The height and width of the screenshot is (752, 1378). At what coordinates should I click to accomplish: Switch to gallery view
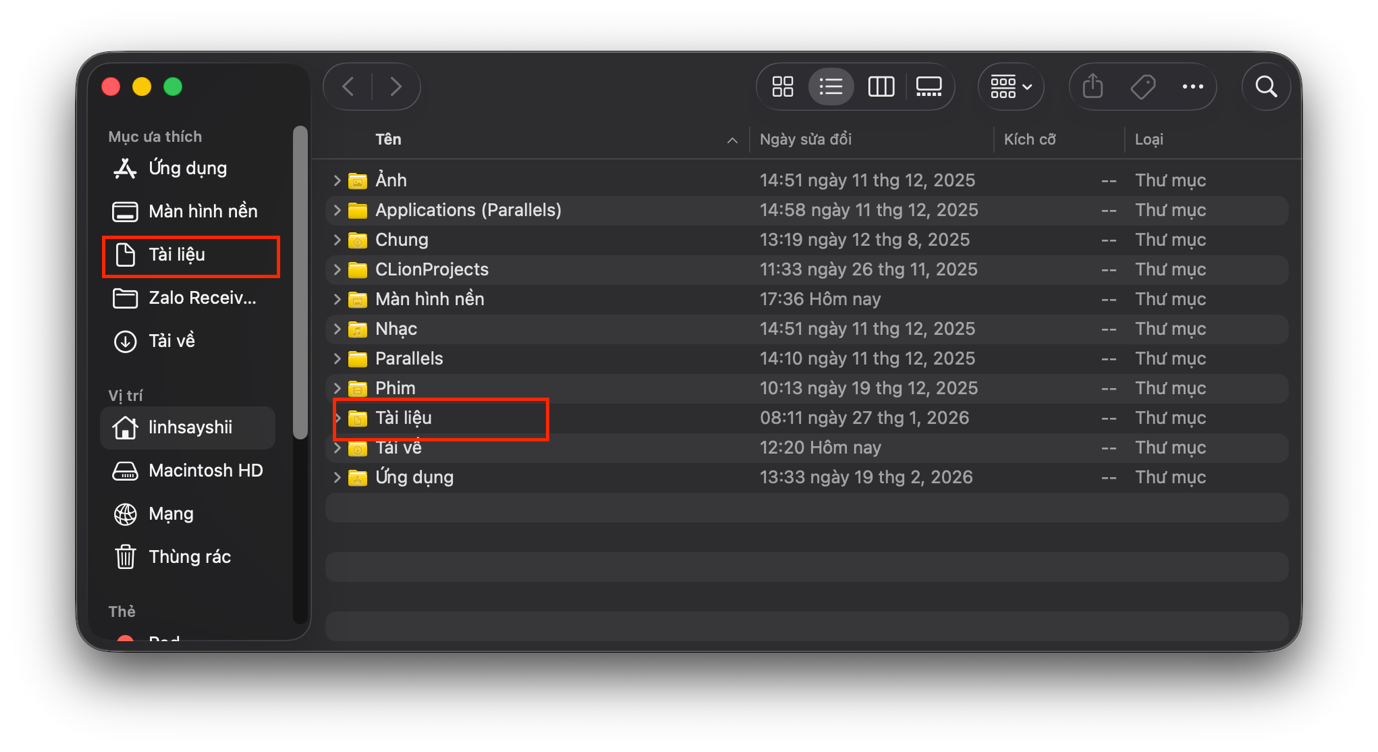929,87
